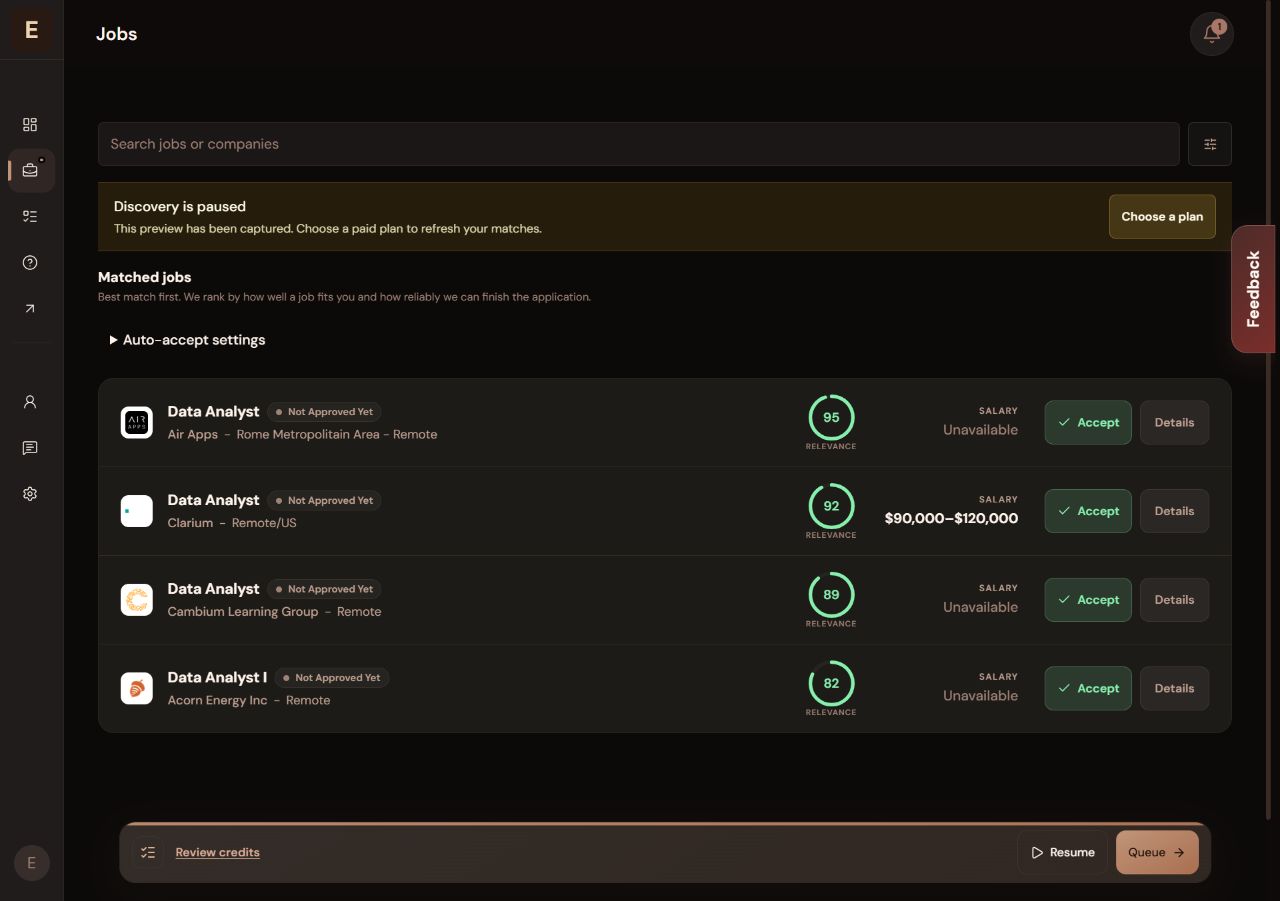Open the help question mark icon
The height and width of the screenshot is (901, 1280).
[30, 263]
